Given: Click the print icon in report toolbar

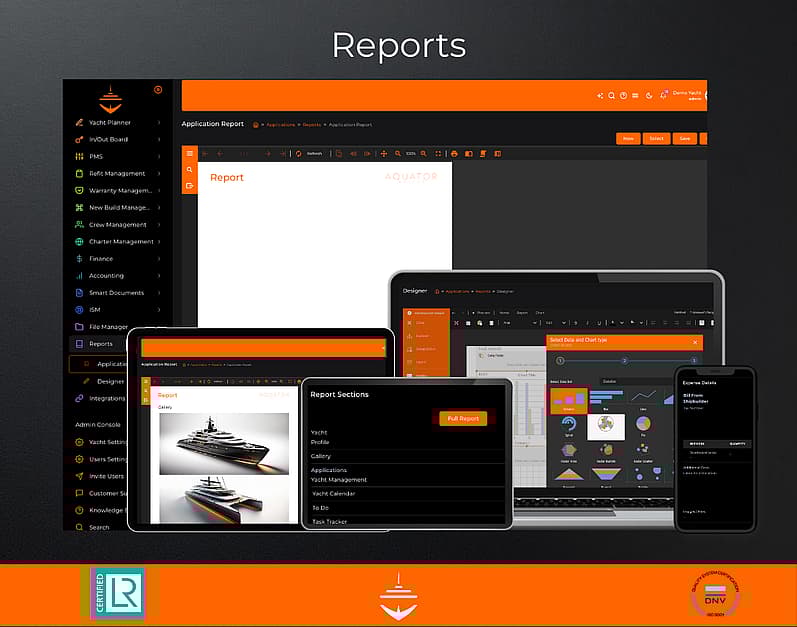Looking at the screenshot, I should tap(454, 153).
